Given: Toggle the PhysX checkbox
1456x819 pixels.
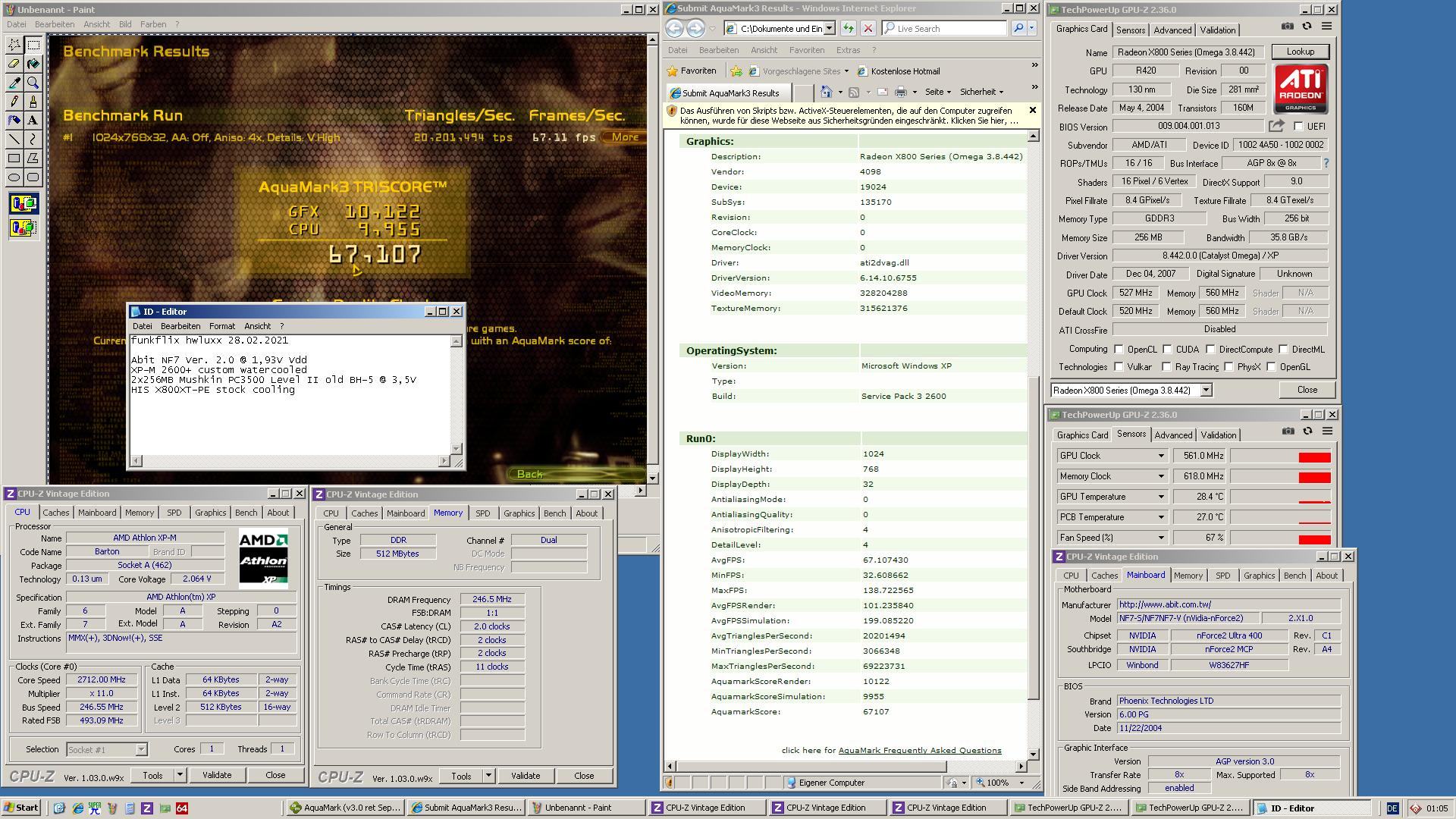Looking at the screenshot, I should click(1228, 367).
